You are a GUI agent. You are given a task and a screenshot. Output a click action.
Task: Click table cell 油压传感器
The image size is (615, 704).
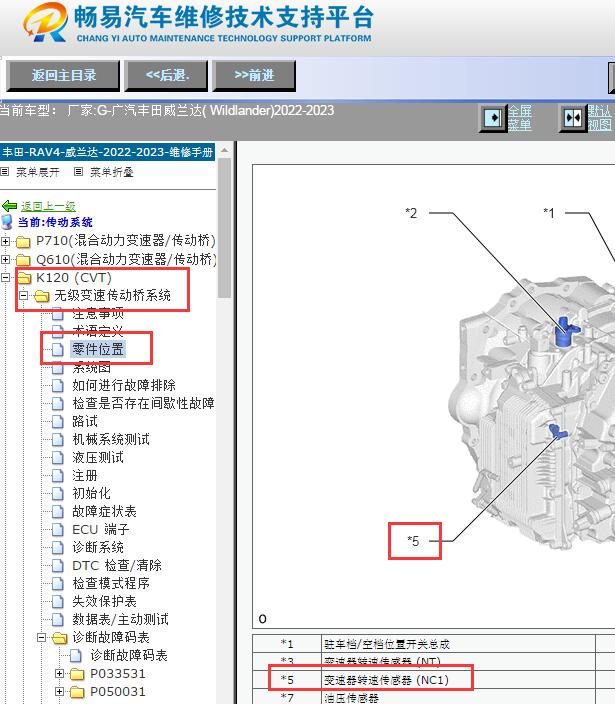pyautogui.click(x=458, y=698)
